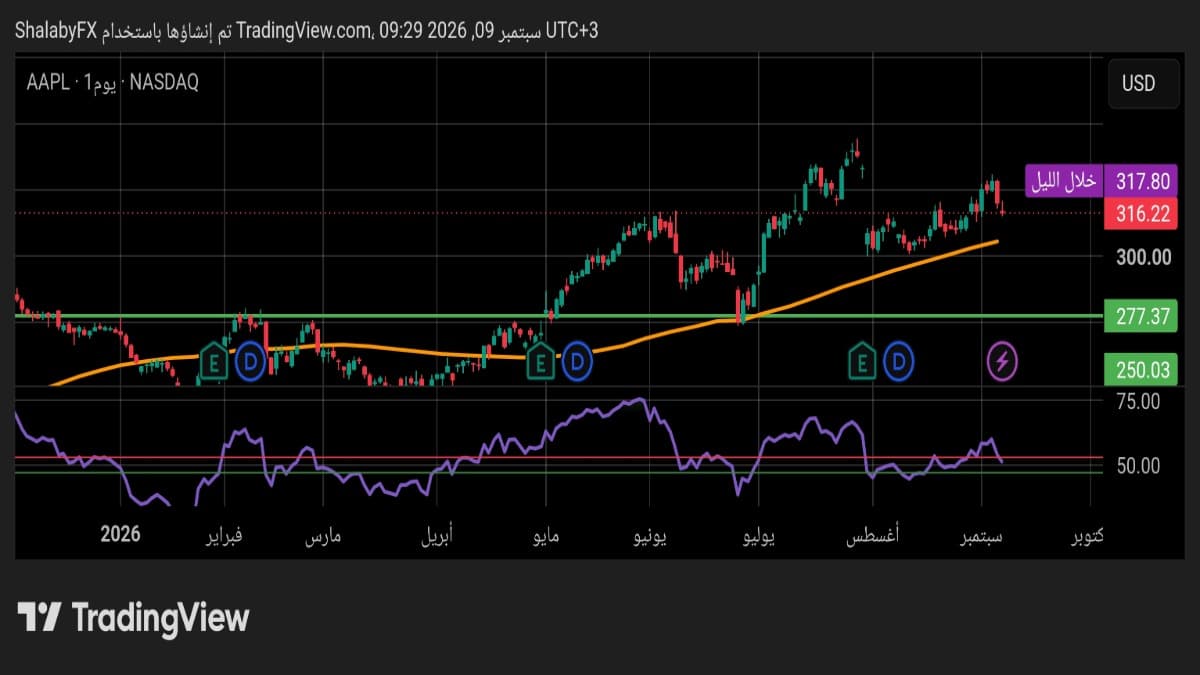Click the يونيو month label

(651, 538)
